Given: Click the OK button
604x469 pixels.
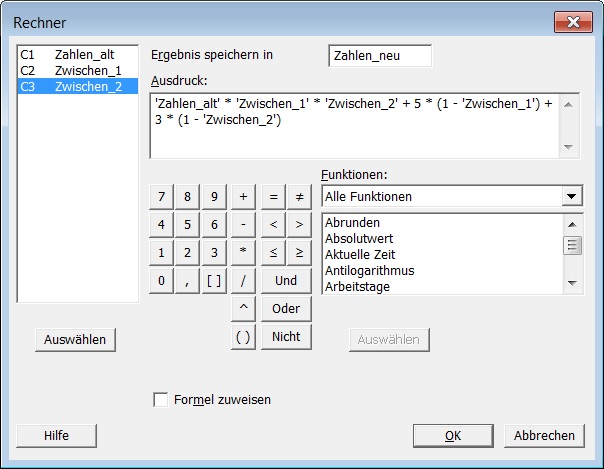Looking at the screenshot, I should [x=453, y=436].
